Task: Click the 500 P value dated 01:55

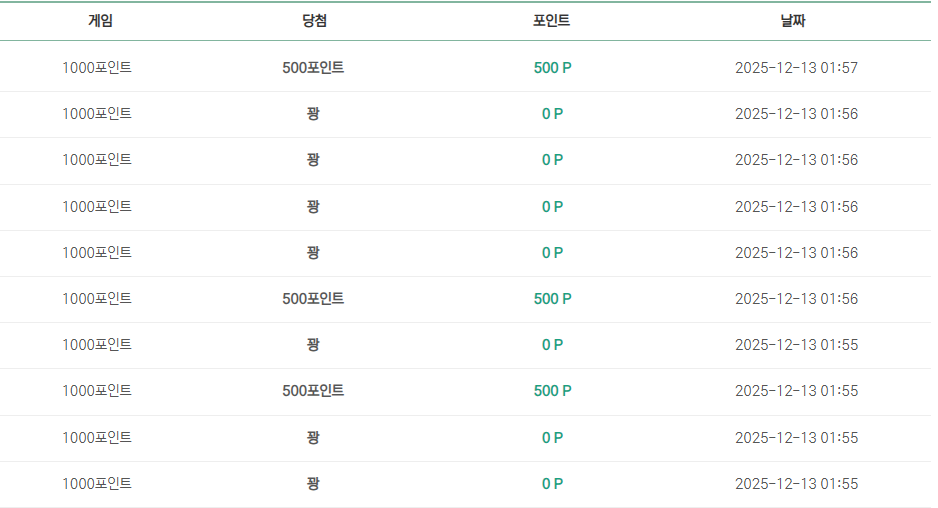Action: point(552,391)
